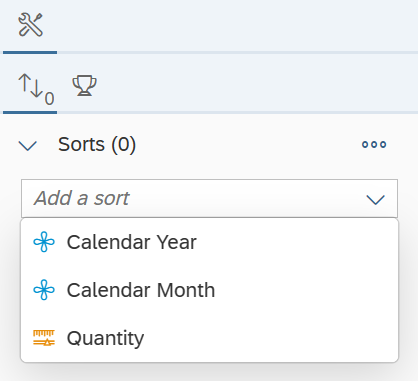The image size is (418, 381).
Task: Select the Calendar Year text label
Action: [132, 242]
